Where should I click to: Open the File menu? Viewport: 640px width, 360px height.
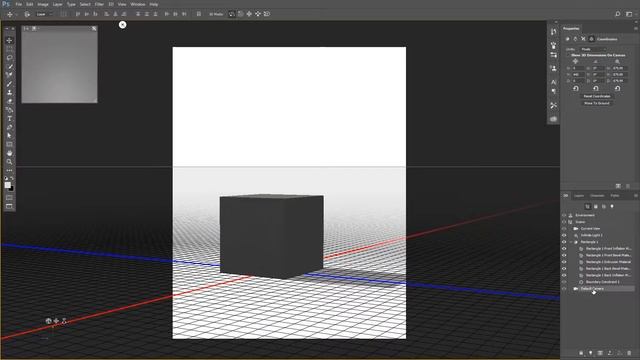18,4
